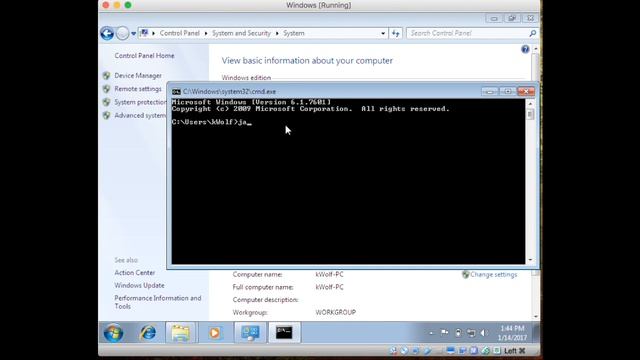The width and height of the screenshot is (640, 360).
Task: Open Windows Explorer from the taskbar
Action: coord(180,333)
